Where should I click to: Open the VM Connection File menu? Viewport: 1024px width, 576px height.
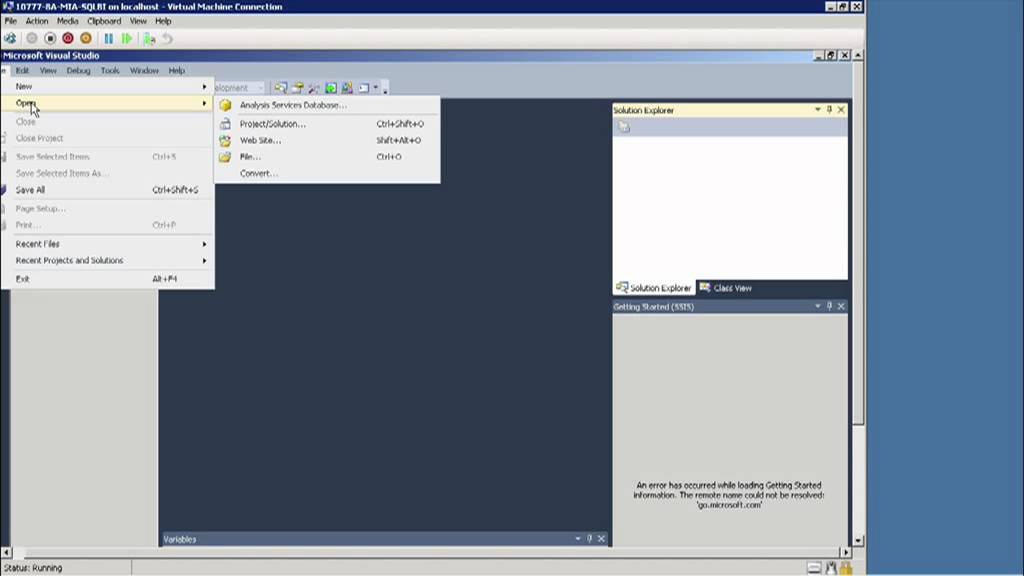pos(10,21)
